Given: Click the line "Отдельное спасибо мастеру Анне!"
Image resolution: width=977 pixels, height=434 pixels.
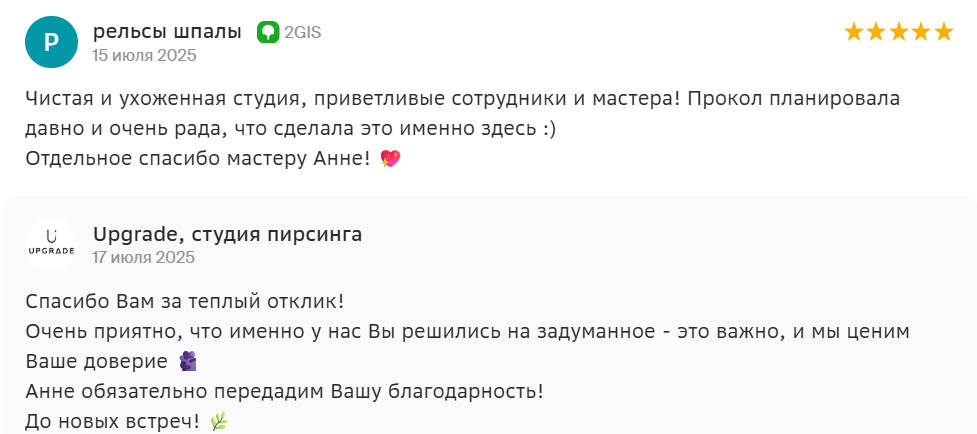Looking at the screenshot, I should 198,159.
